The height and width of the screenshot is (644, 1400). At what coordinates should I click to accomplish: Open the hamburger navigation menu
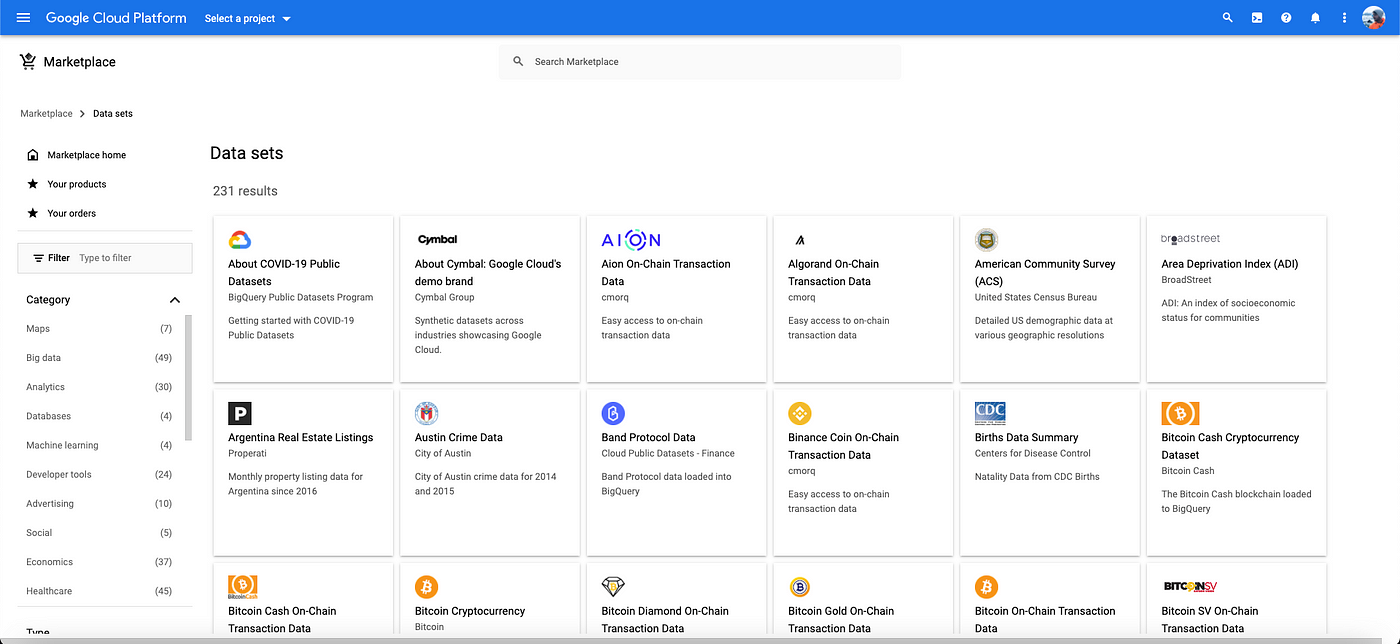tap(24, 18)
